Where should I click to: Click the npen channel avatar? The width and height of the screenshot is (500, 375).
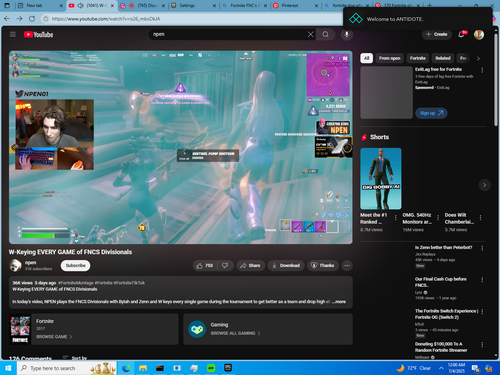coord(15,265)
